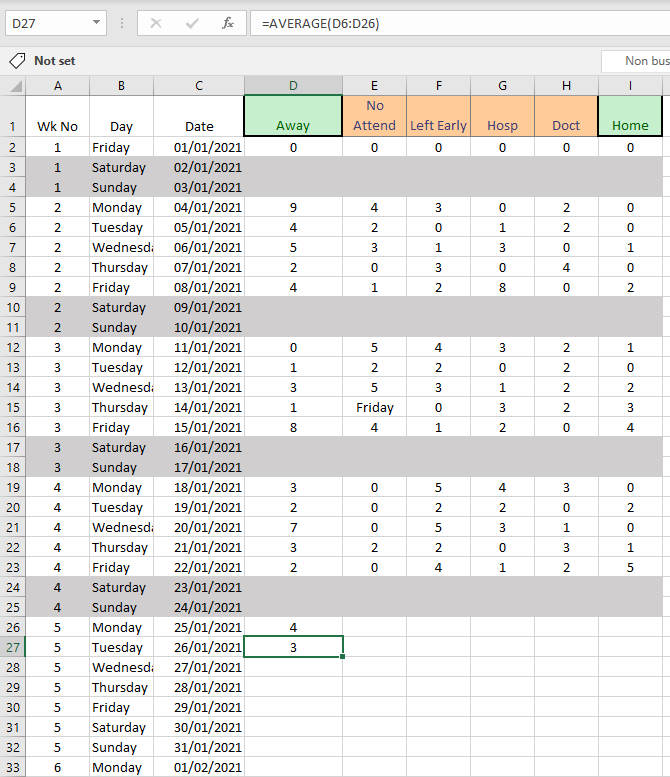Click the 'Date' header cell
The image size is (670, 777).
[x=199, y=116]
